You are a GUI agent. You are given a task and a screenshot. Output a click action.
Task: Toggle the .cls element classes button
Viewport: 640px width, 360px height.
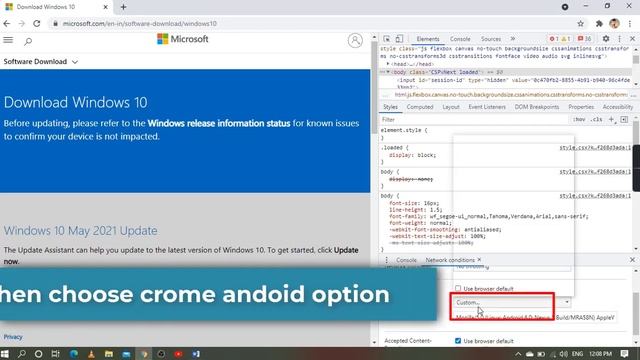pyautogui.click(x=597, y=119)
